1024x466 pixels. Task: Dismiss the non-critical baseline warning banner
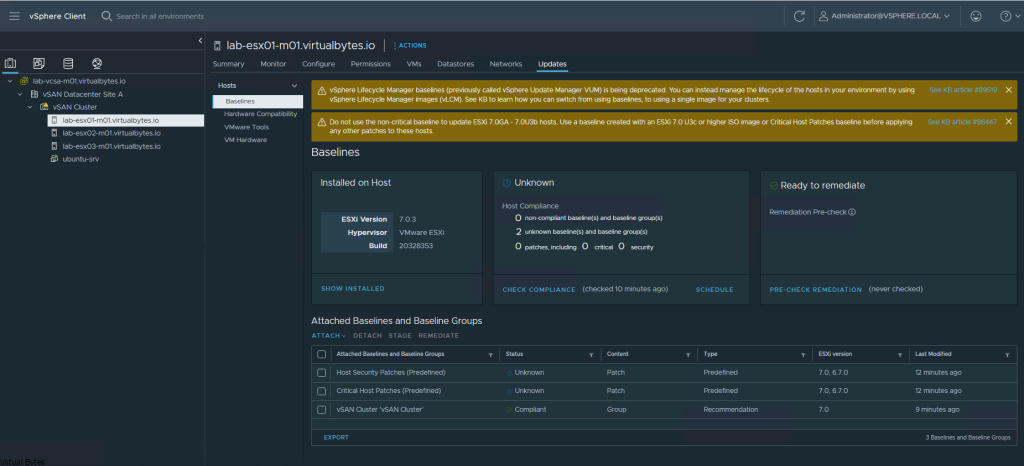pos(1008,121)
